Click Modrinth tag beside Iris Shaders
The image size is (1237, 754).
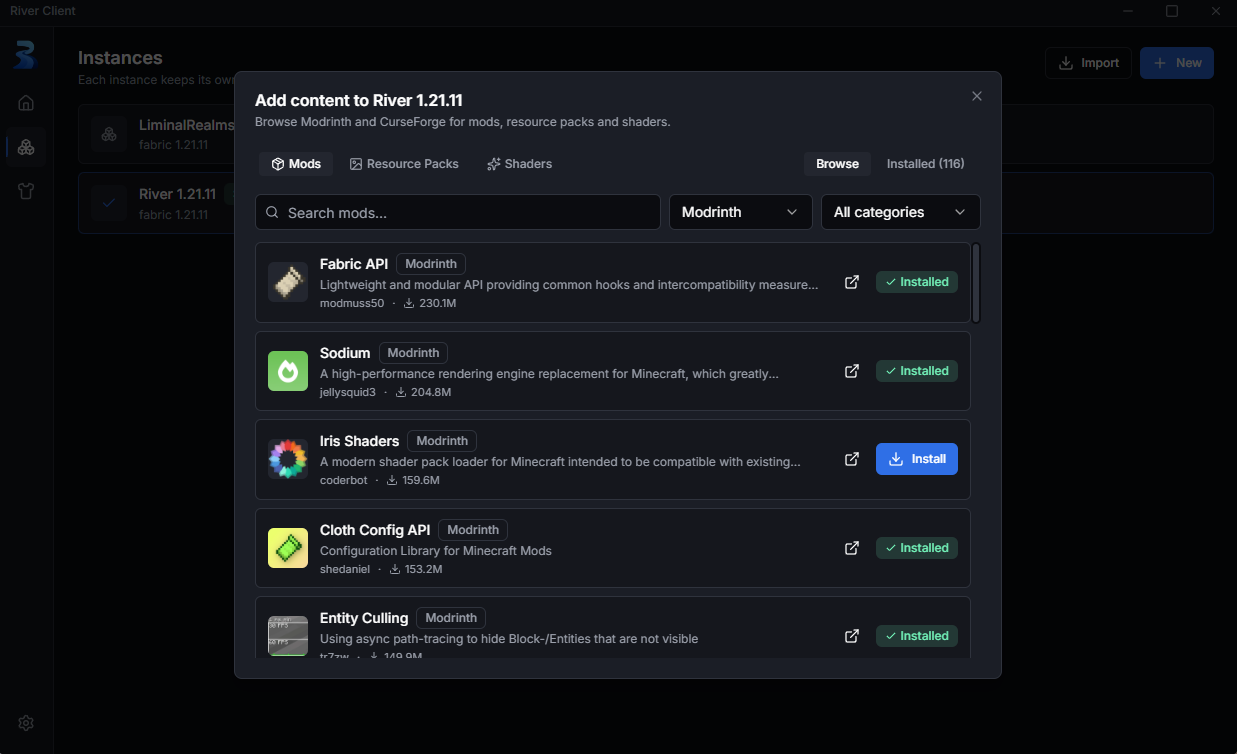pyautogui.click(x=442, y=441)
